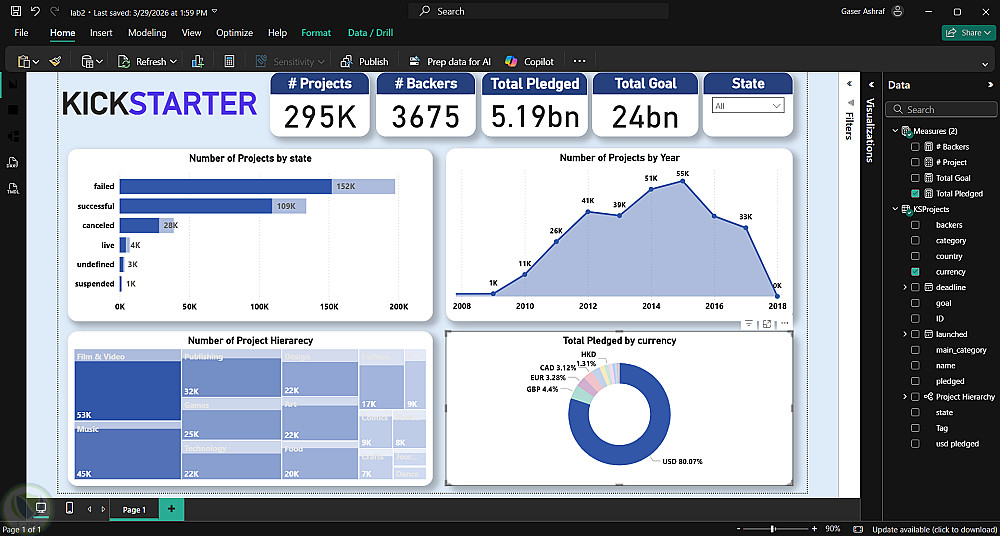Screen dimensions: 1000x536
Task: Check the country field checkbox
Action: [915, 256]
